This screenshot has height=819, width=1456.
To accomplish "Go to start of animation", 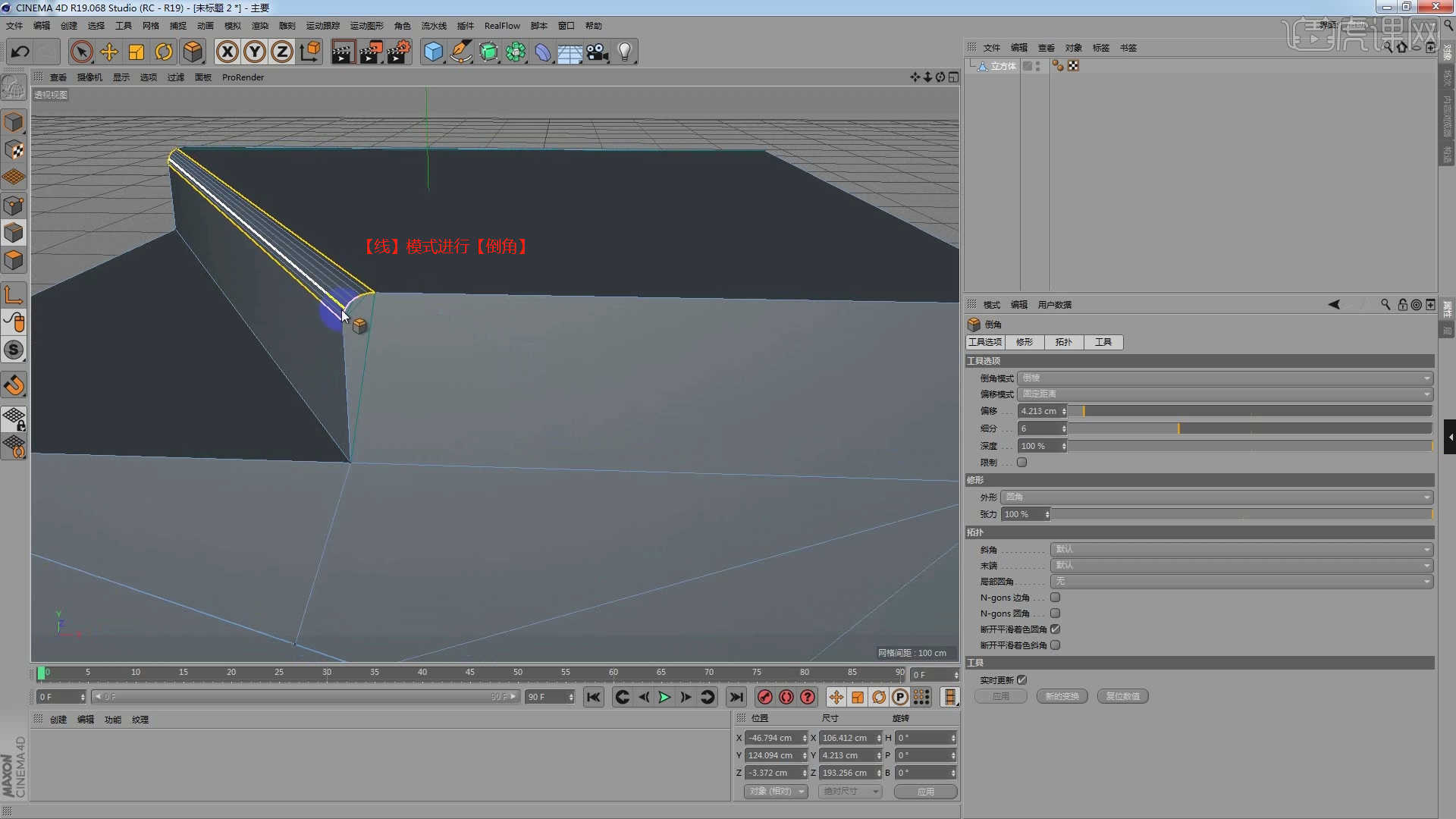I will [593, 697].
